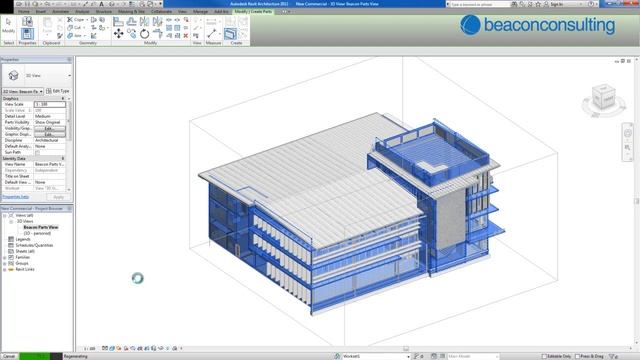The width and height of the screenshot is (640, 360).
Task: Toggle the Press & Drag checkbox
Action: pyautogui.click(x=577, y=356)
